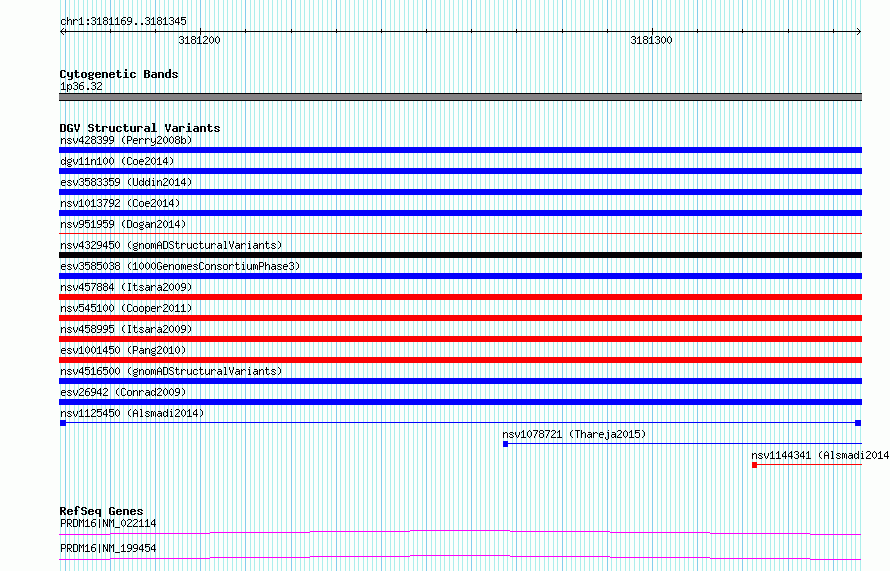The width and height of the screenshot is (890, 571).
Task: Click the magenta line for PRDM16|NM_022114
Action: [460, 532]
